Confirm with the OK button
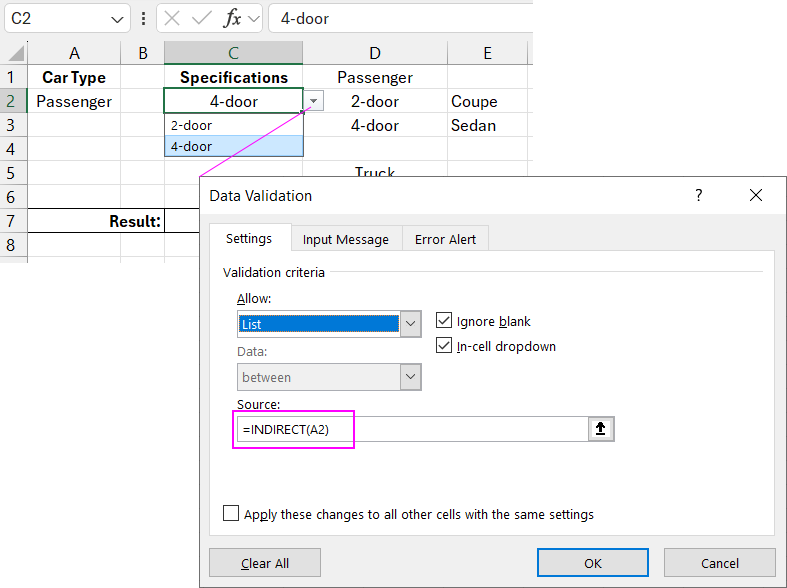This screenshot has width=787, height=588. pyautogui.click(x=593, y=563)
